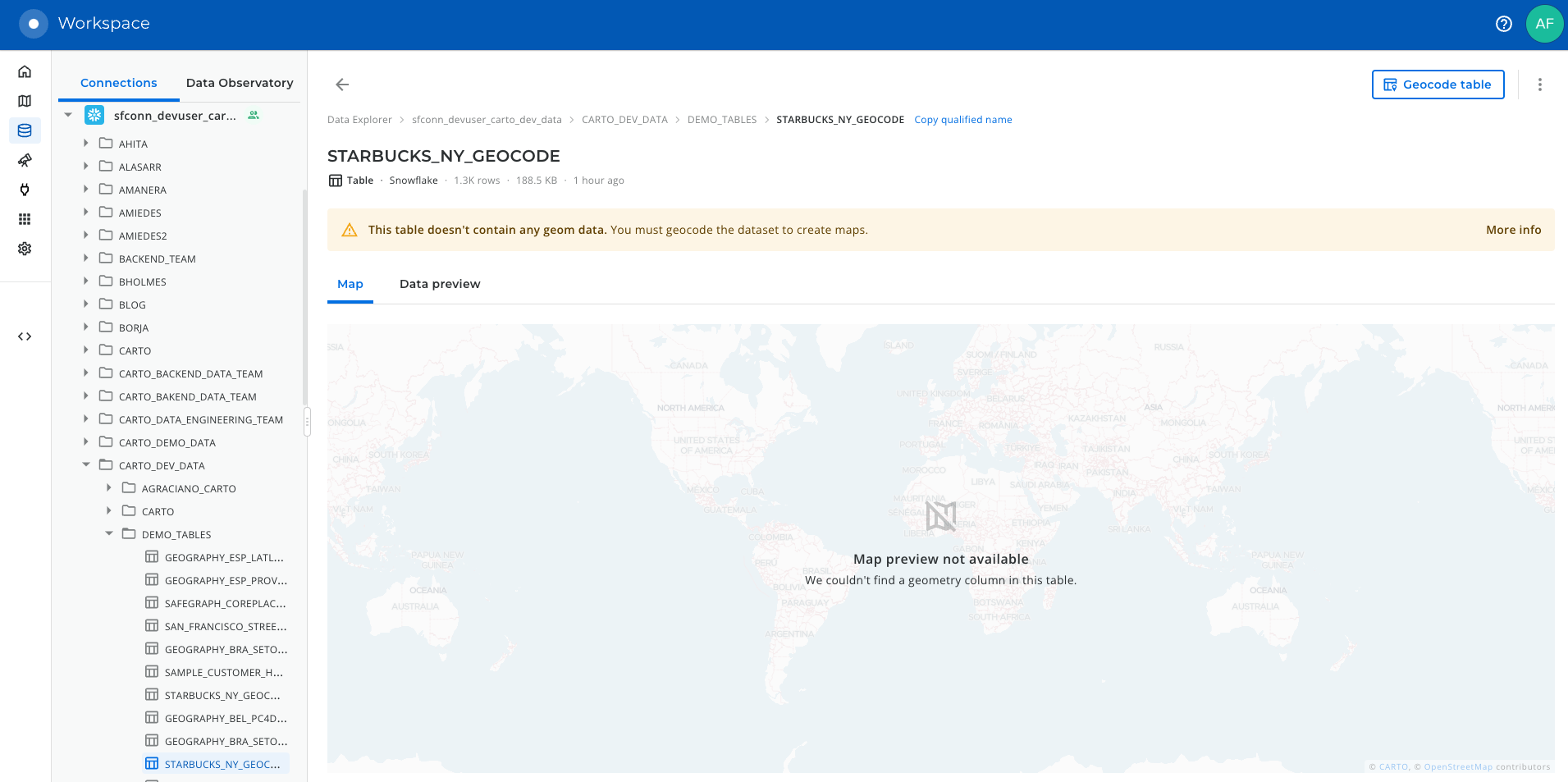Collapse the DEMO_TABLES folder arrow

[x=108, y=533]
